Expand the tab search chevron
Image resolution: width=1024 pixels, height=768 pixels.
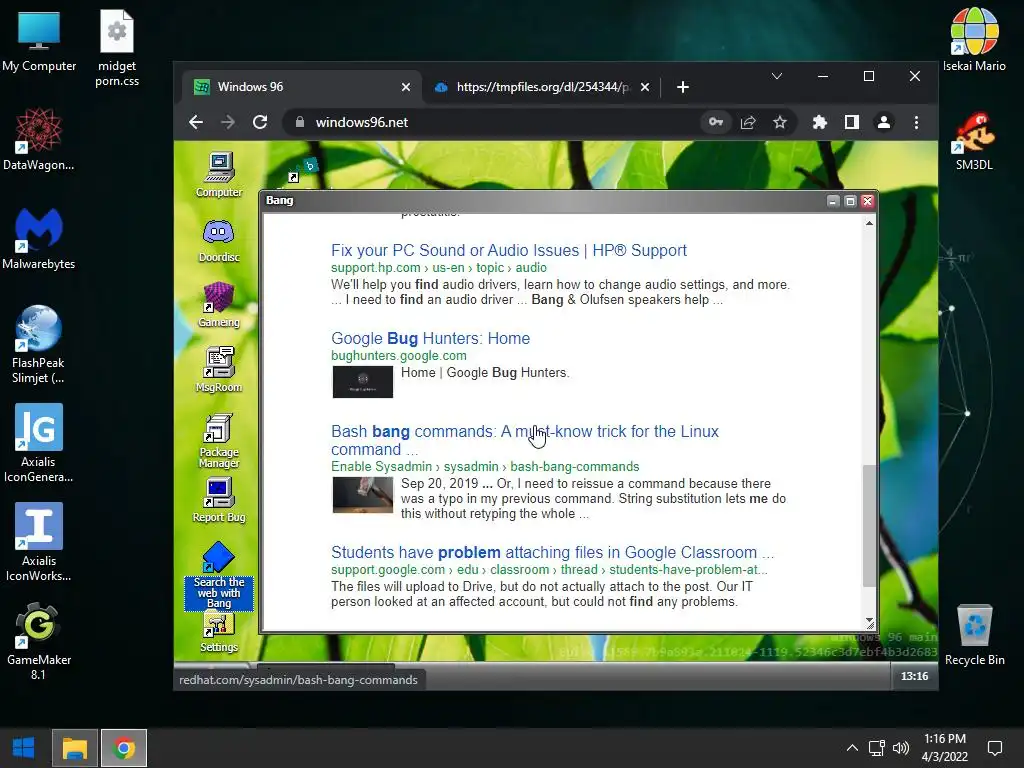(776, 76)
